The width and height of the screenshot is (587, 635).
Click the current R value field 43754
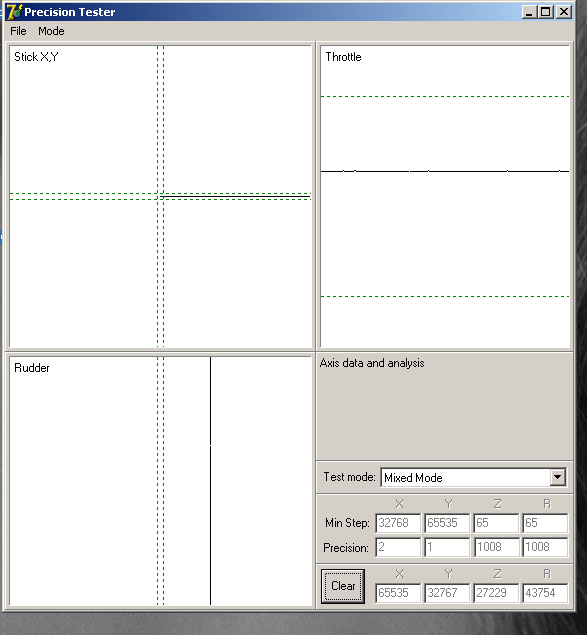coord(545,593)
